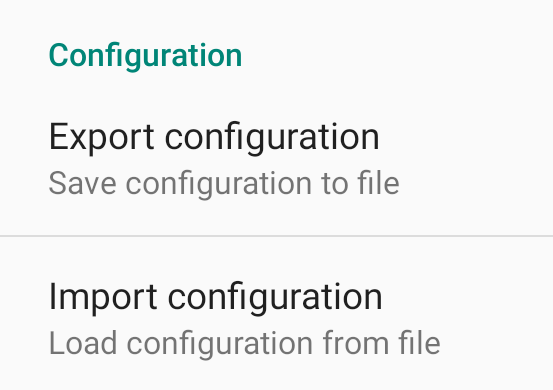553x390 pixels.
Task: Tap the 'Load configuration from file' subtitle
Action: click(244, 344)
